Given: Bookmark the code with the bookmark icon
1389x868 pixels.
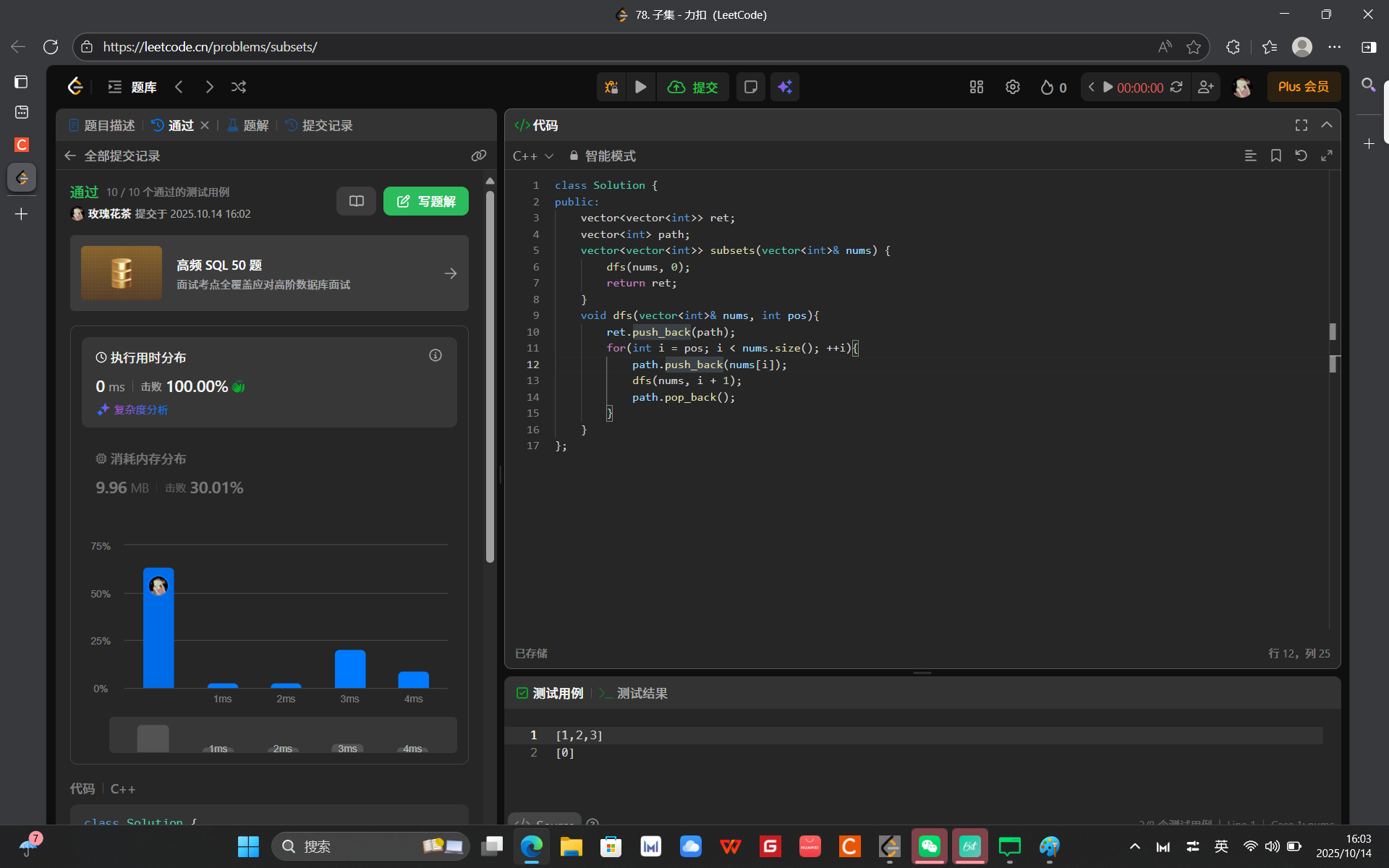Looking at the screenshot, I should coord(1275,156).
